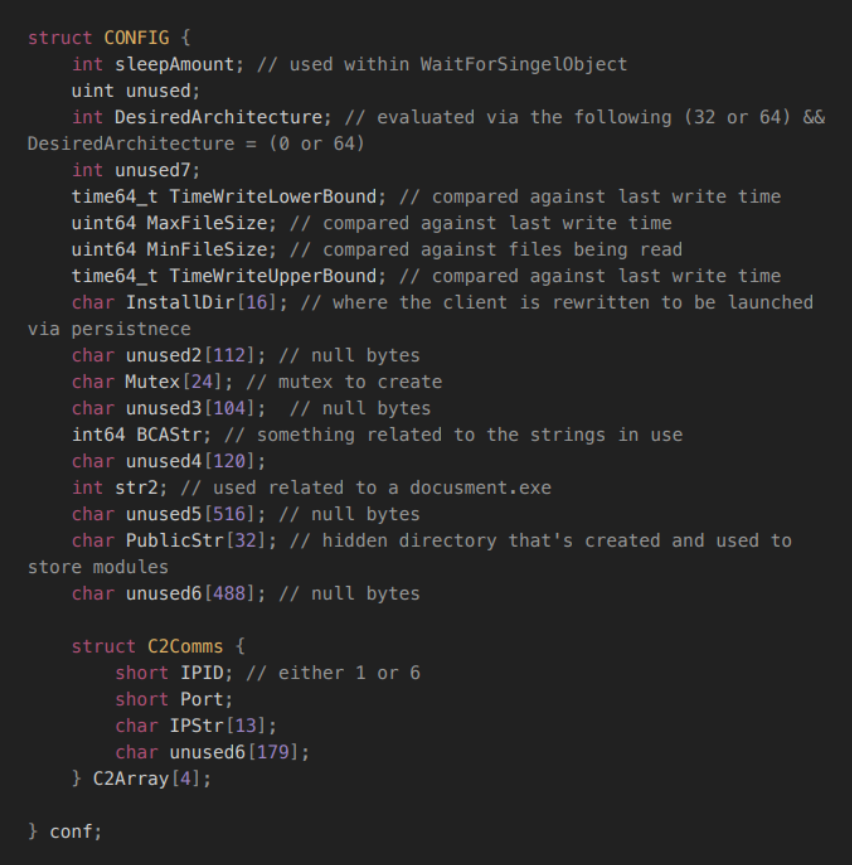
Task: Click the WaitForSingelObject comment text
Action: 523,64
